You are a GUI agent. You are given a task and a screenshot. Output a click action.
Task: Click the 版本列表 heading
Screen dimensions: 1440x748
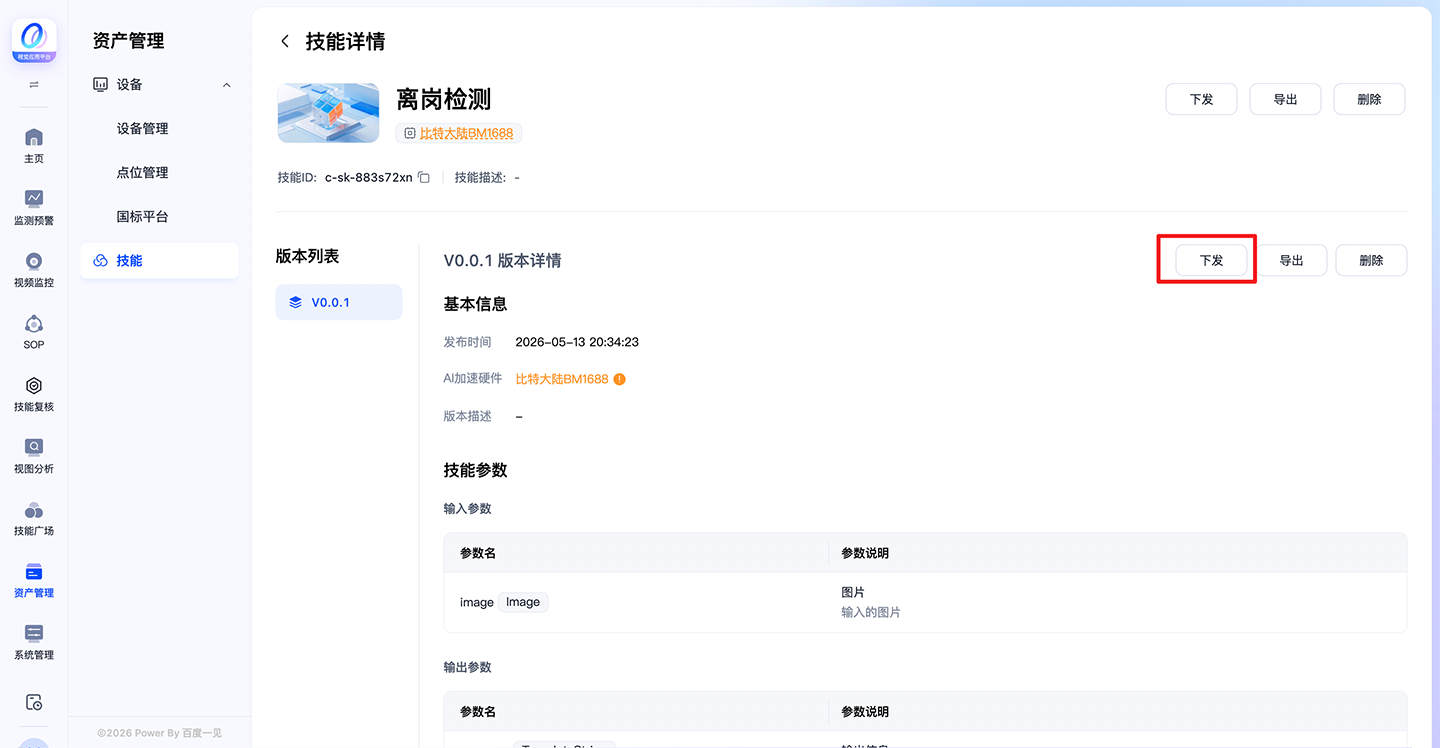click(x=307, y=256)
